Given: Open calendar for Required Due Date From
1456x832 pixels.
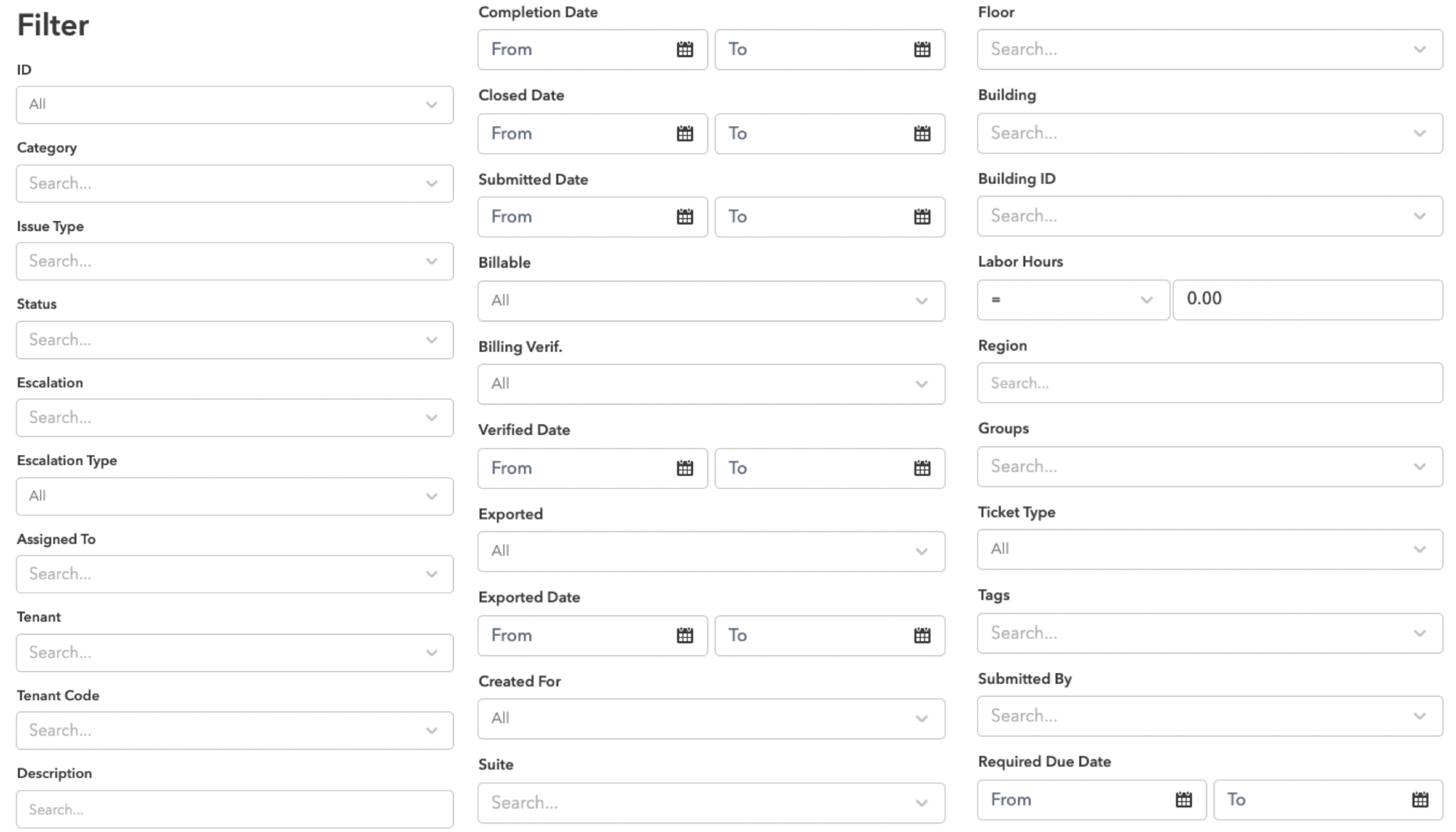Looking at the screenshot, I should click(1184, 799).
